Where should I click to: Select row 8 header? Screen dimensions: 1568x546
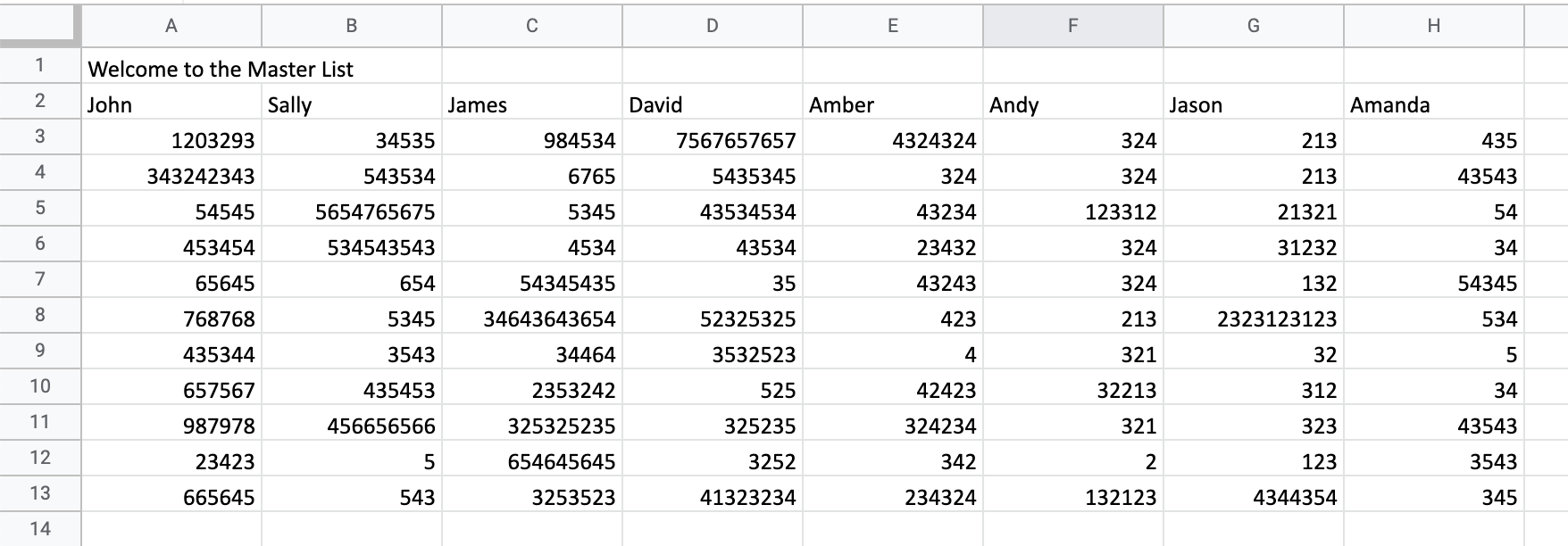tap(40, 315)
